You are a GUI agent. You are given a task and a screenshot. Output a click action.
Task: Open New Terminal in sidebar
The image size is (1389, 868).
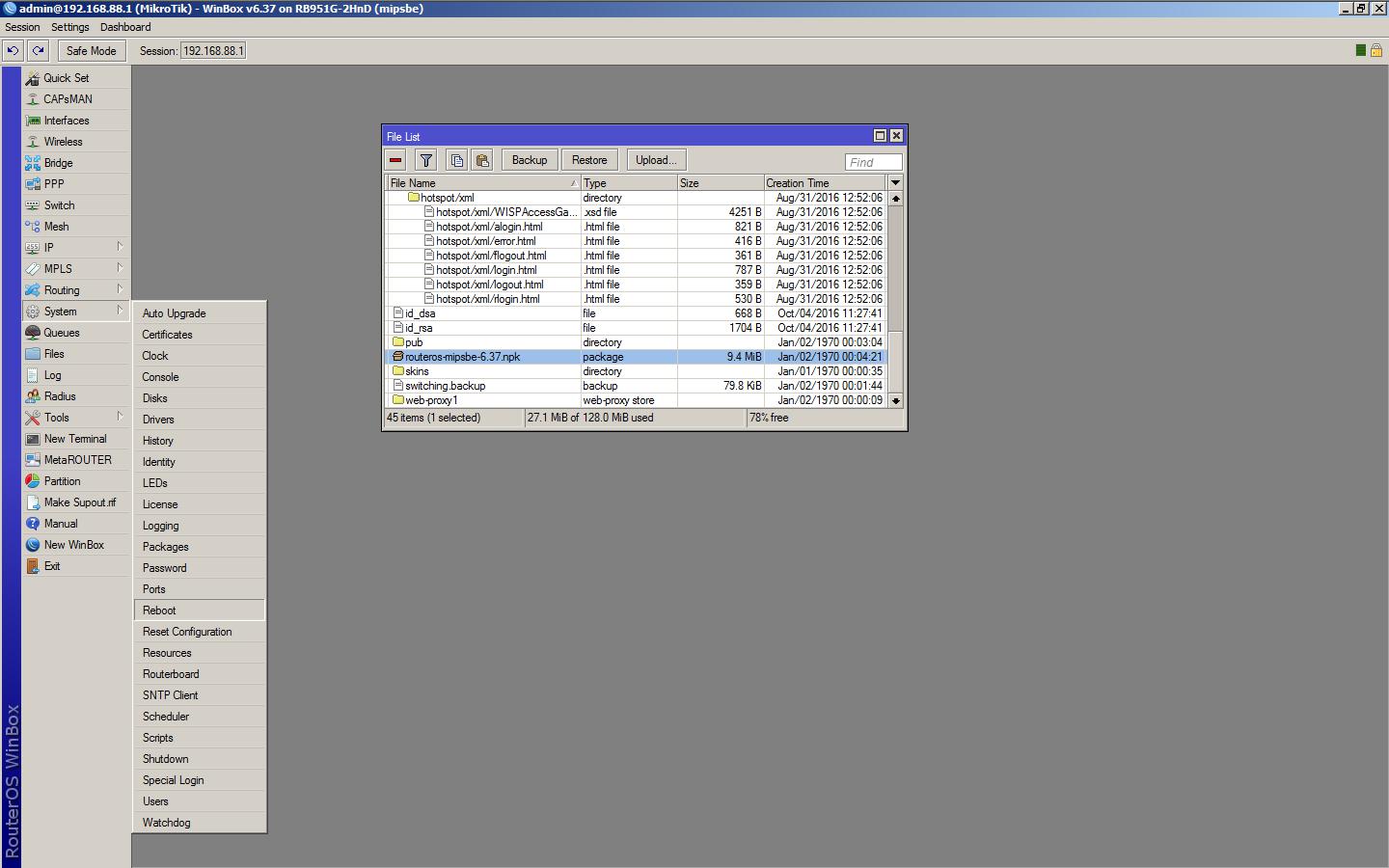coord(76,439)
